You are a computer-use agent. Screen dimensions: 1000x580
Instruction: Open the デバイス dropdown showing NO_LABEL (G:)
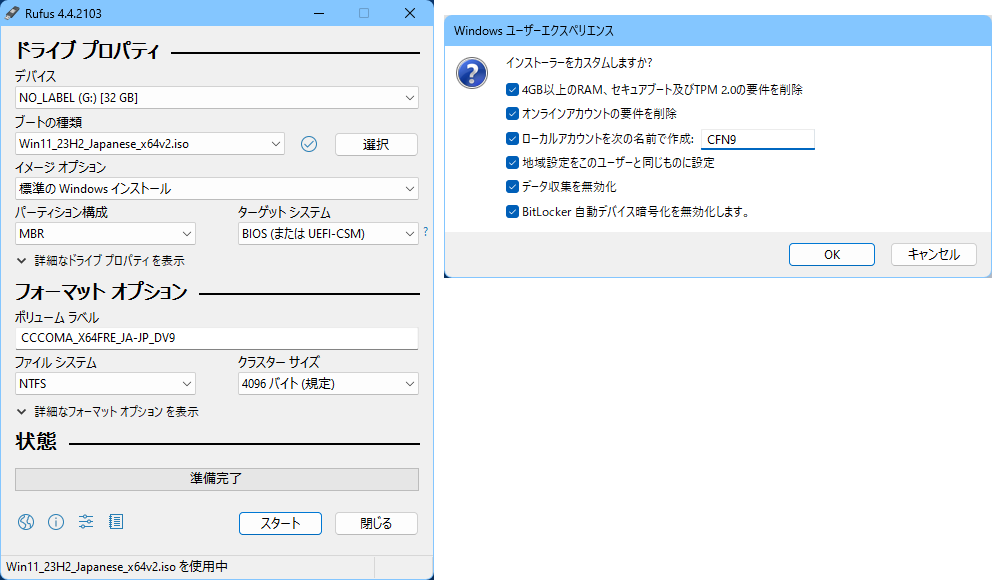216,98
